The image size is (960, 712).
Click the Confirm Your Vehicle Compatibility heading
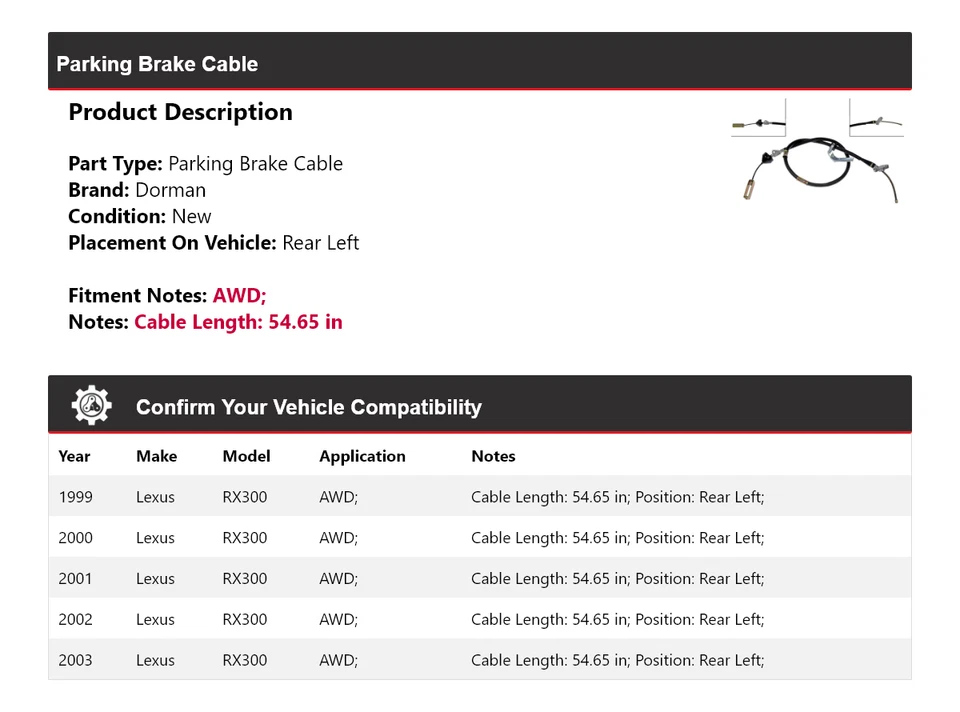pyautogui.click(x=308, y=407)
